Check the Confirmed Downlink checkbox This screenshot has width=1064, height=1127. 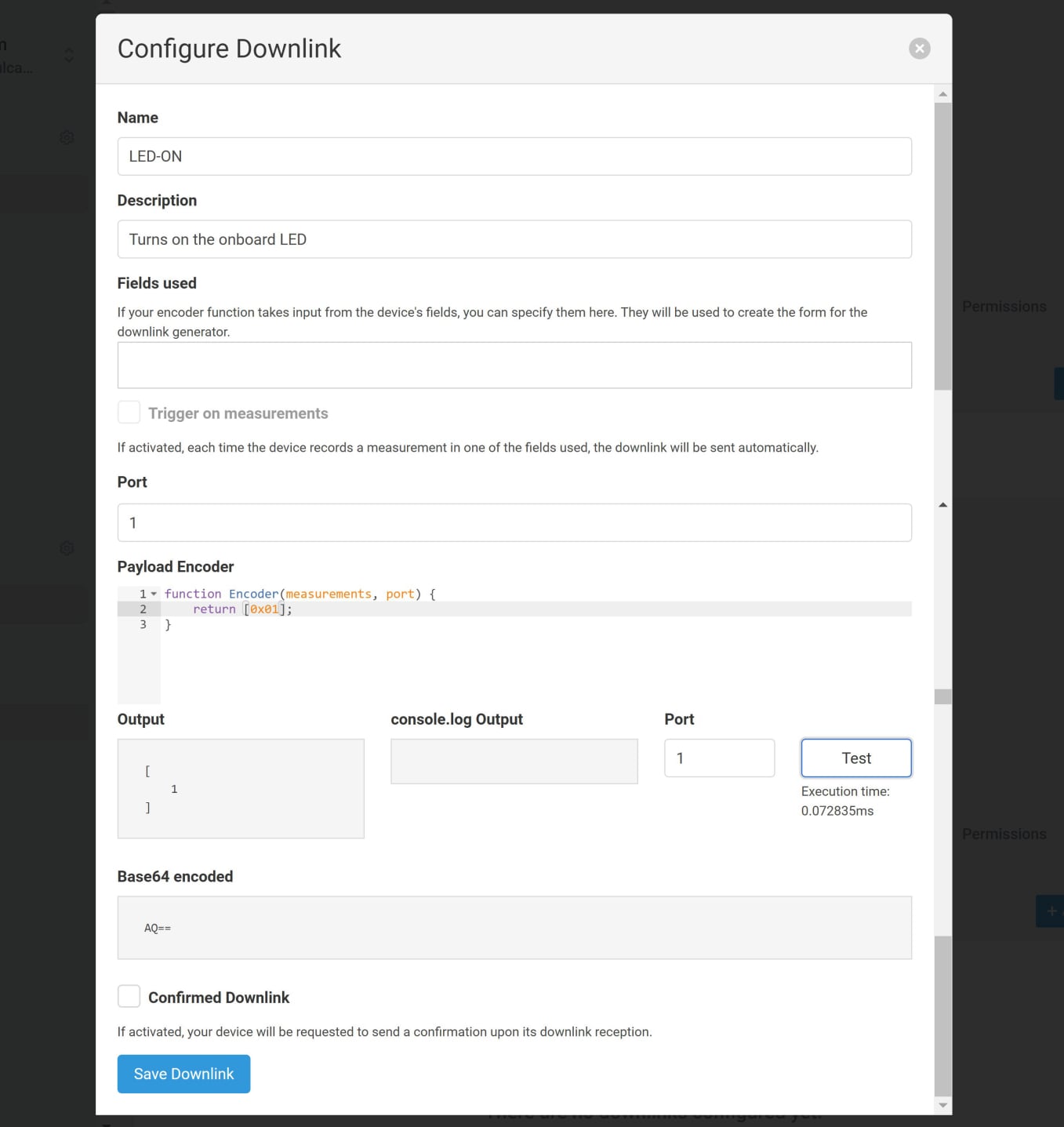tap(129, 996)
